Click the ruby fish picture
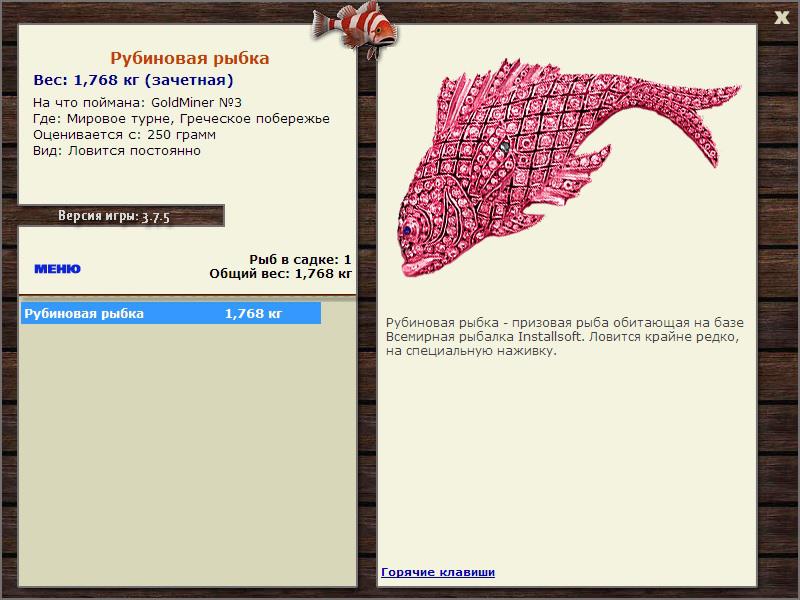Screen dimensions: 800x600 [x=567, y=168]
